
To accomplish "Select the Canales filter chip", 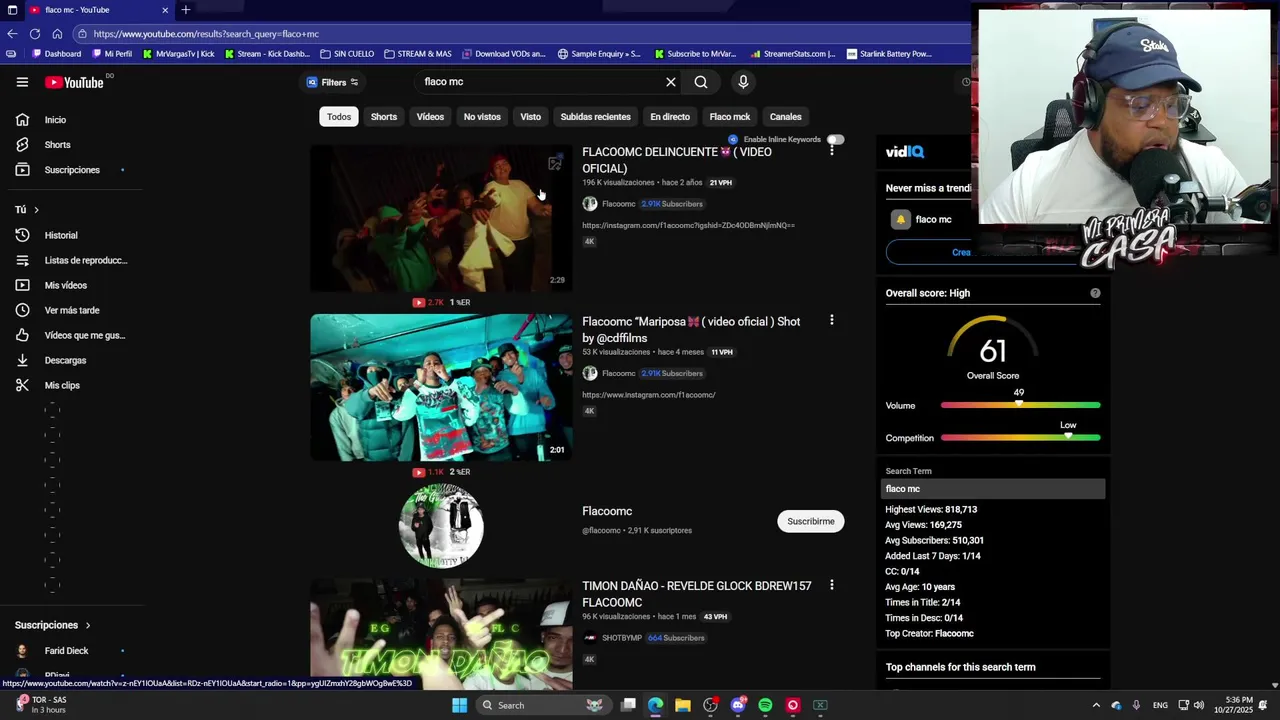I will click(785, 117).
